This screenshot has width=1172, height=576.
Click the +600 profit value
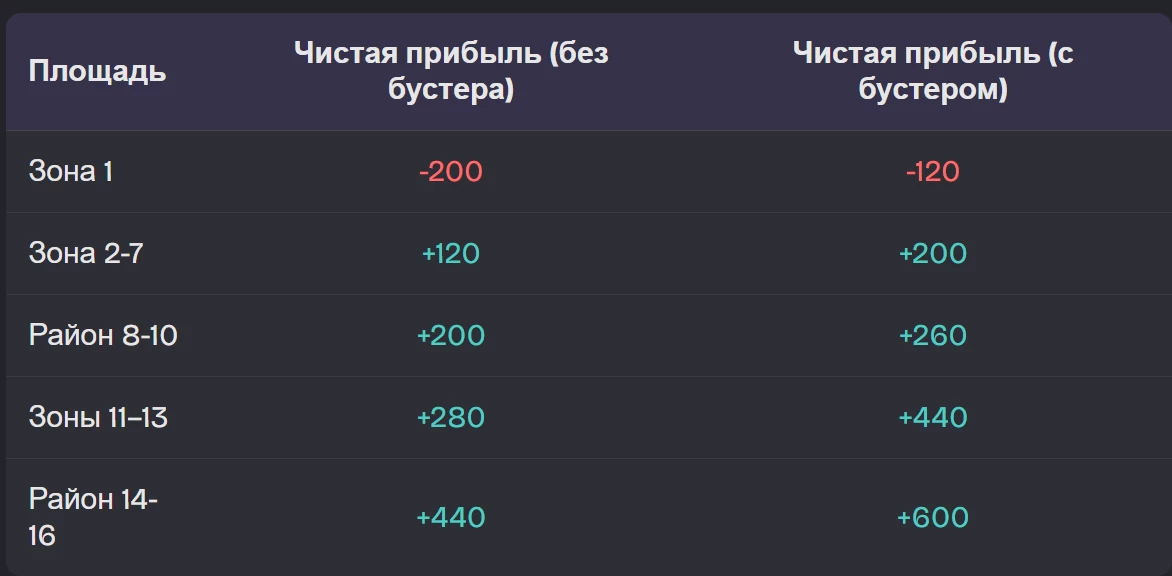pos(932,517)
